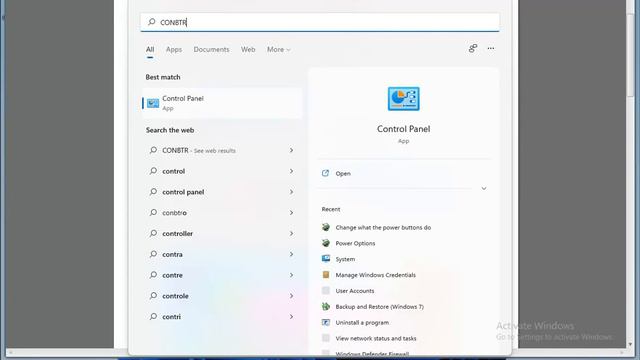Click Open in the preview pane

[x=343, y=173]
